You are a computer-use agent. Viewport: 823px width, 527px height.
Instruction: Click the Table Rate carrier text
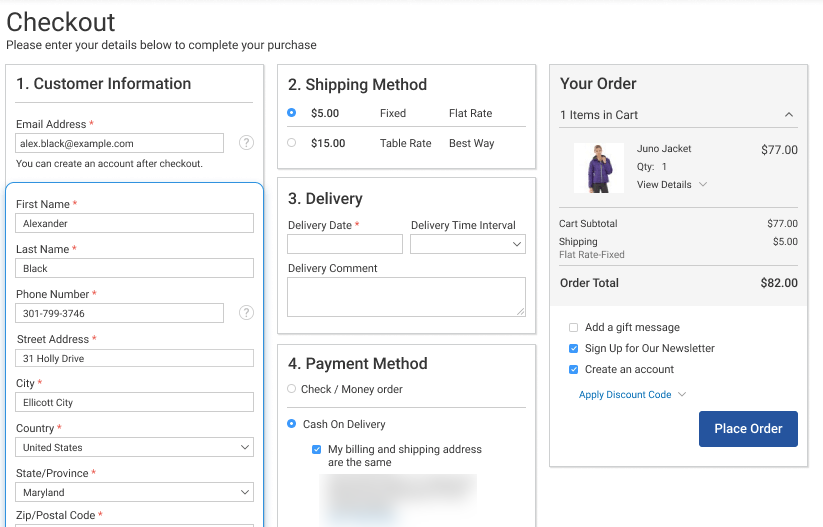(x=406, y=143)
